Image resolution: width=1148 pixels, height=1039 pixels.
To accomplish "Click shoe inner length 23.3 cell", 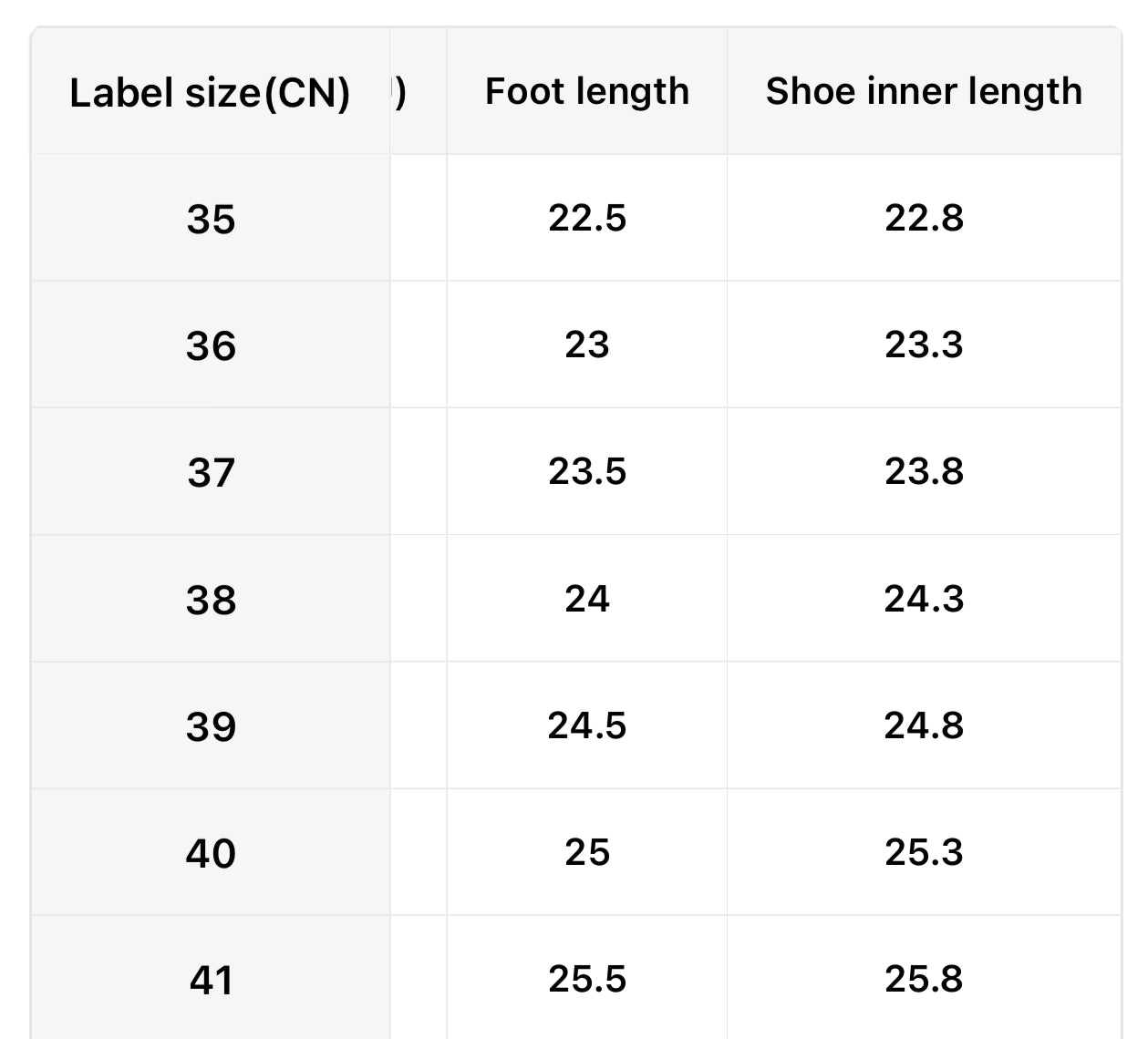I will point(924,345).
